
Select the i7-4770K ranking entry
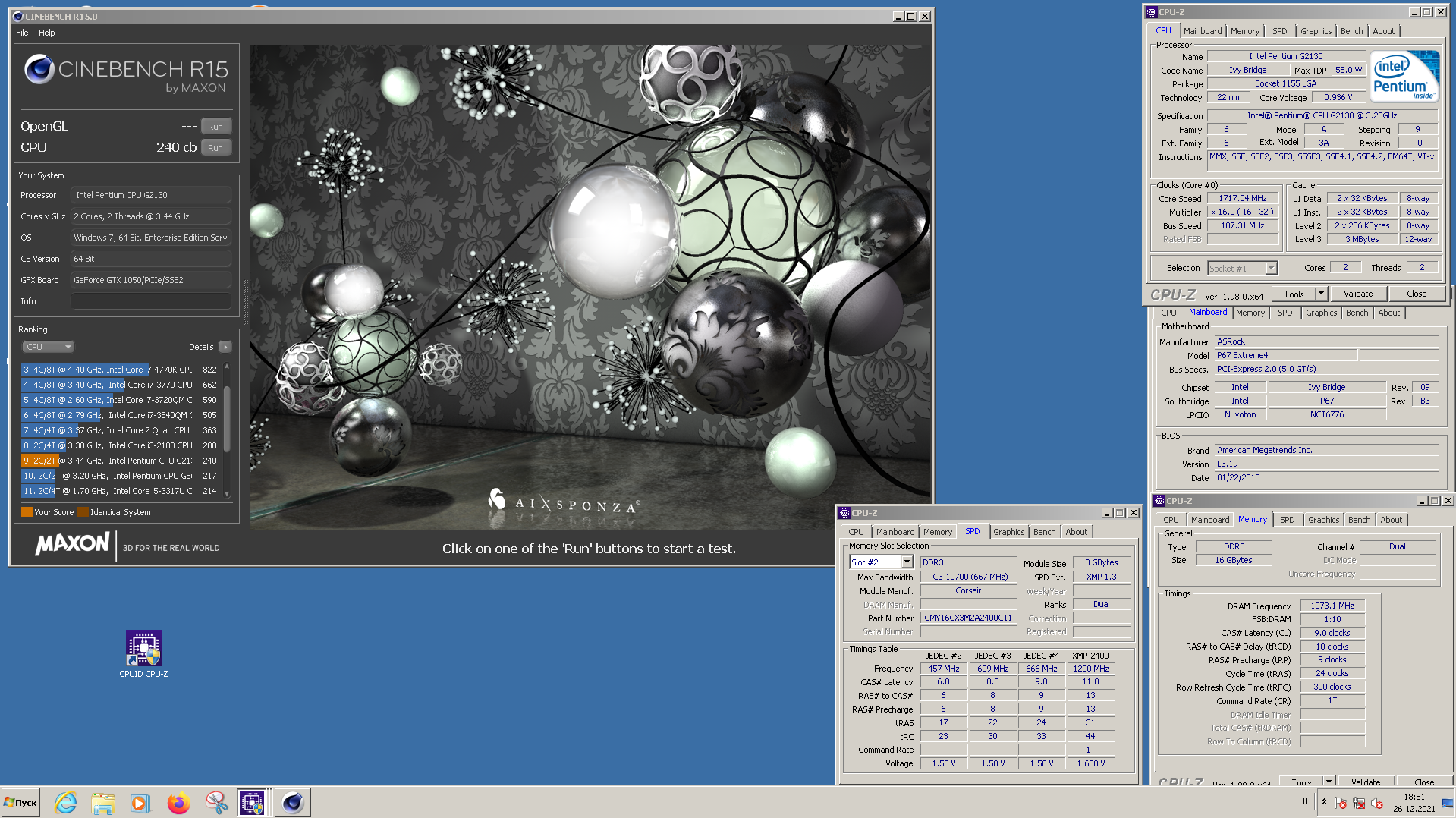pyautogui.click(x=121, y=370)
